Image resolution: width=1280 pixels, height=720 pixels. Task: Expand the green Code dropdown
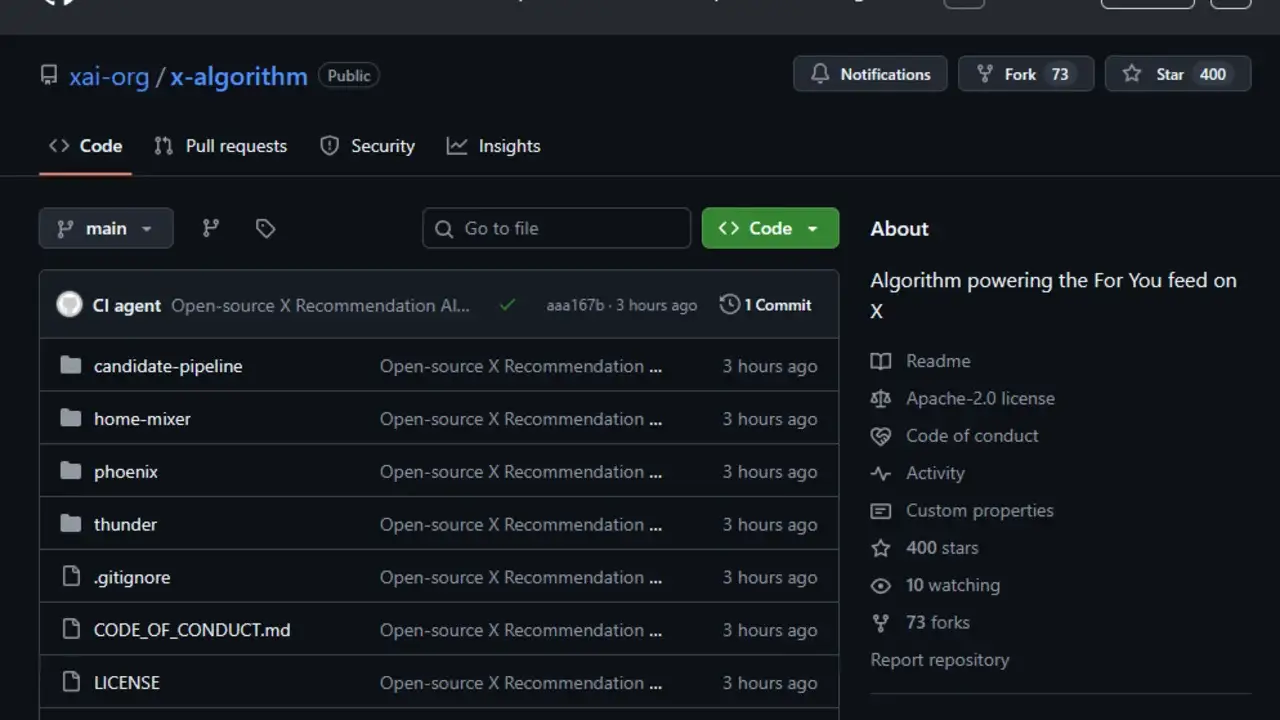[770, 228]
